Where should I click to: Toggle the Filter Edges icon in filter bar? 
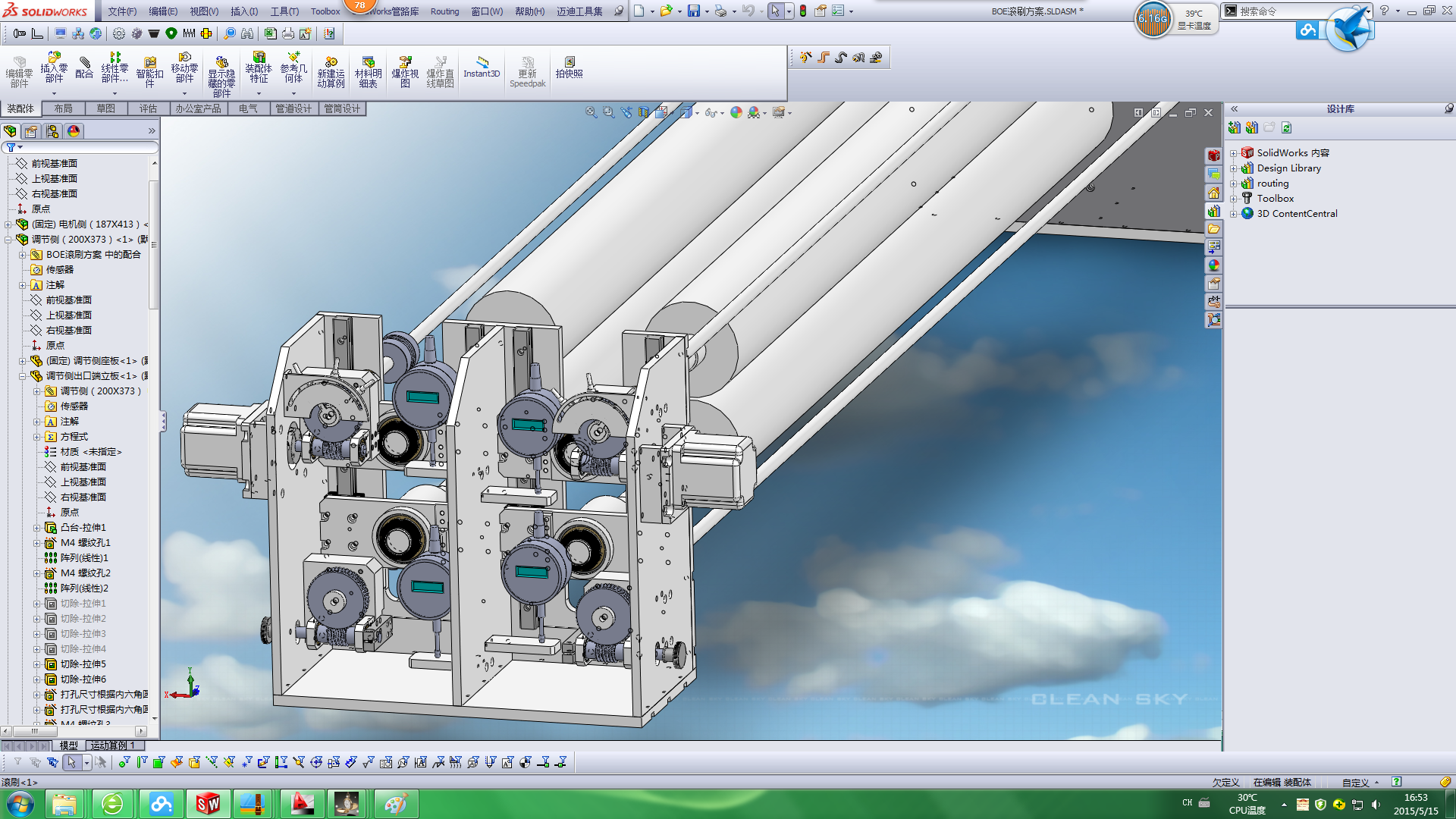[142, 762]
